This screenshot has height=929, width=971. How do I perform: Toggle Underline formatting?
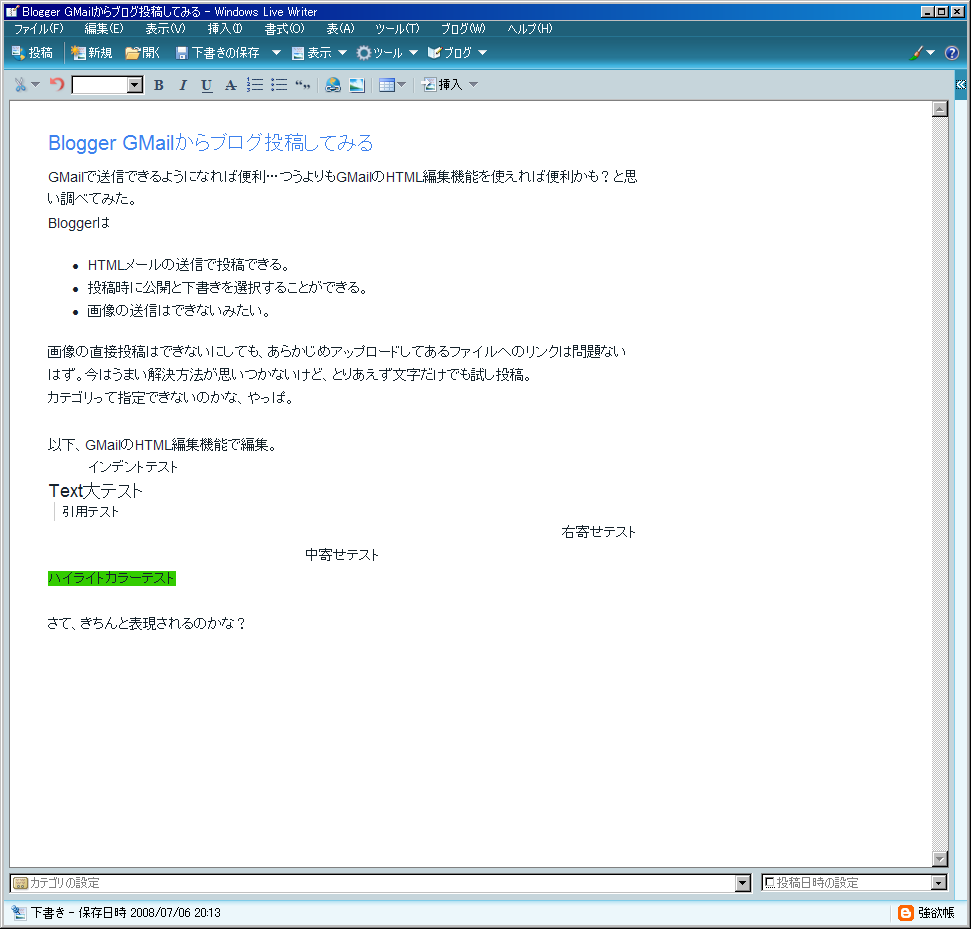[207, 85]
